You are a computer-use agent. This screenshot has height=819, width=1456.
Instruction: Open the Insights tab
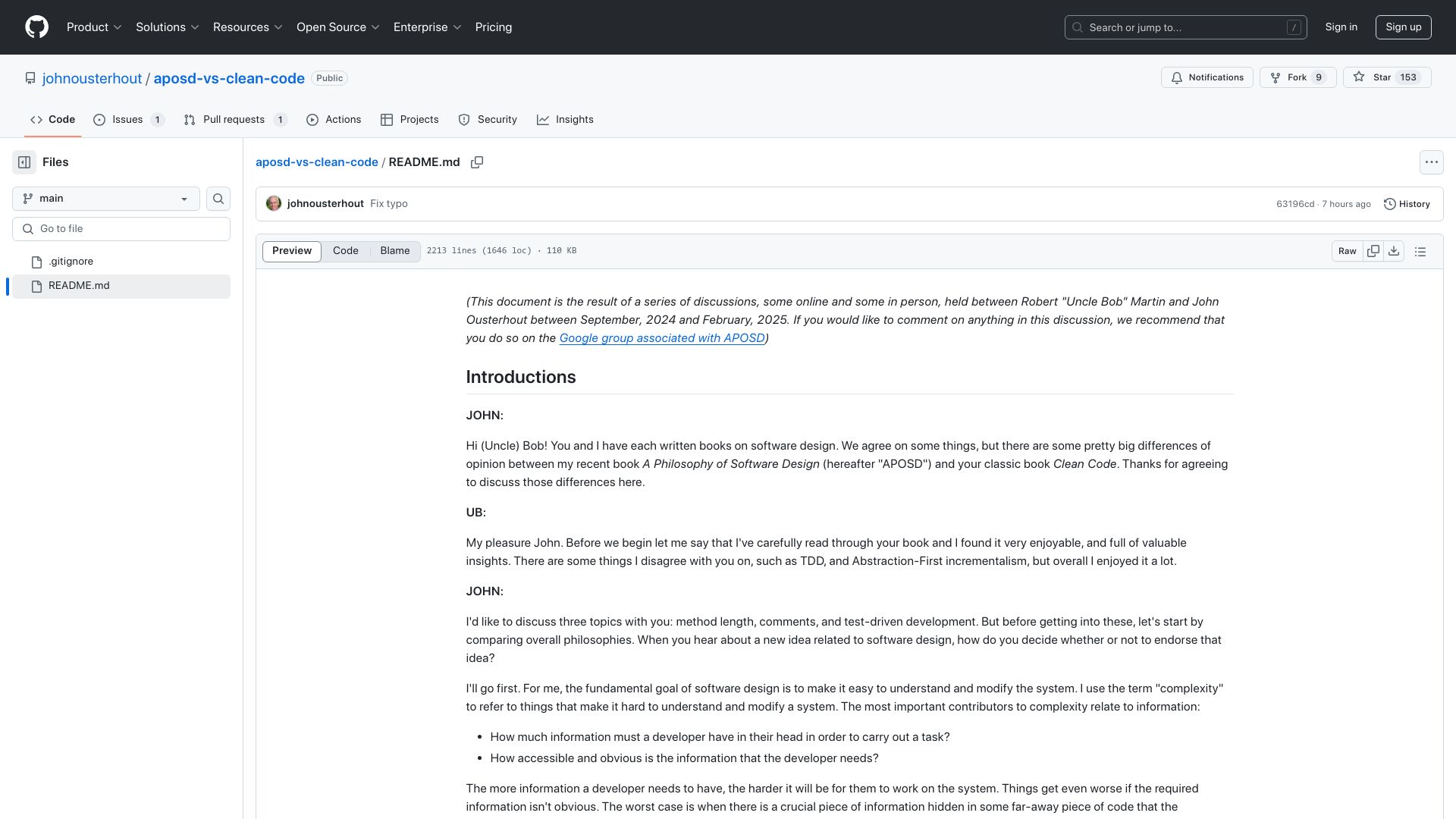565,120
